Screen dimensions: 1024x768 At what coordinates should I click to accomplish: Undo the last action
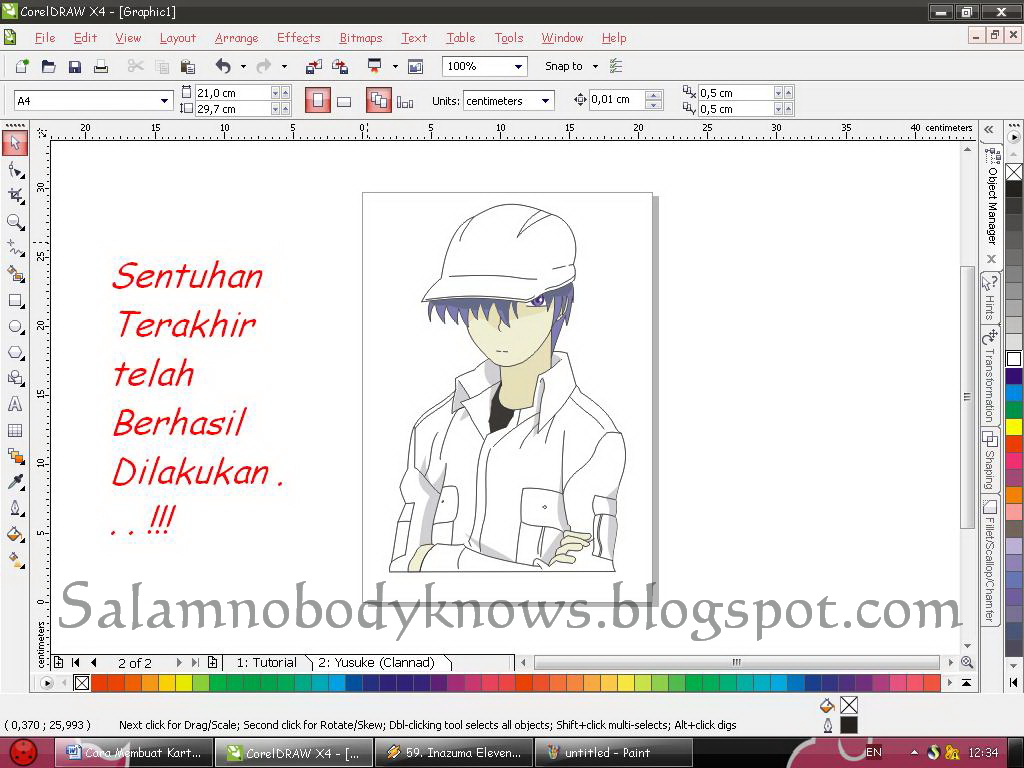pyautogui.click(x=223, y=66)
